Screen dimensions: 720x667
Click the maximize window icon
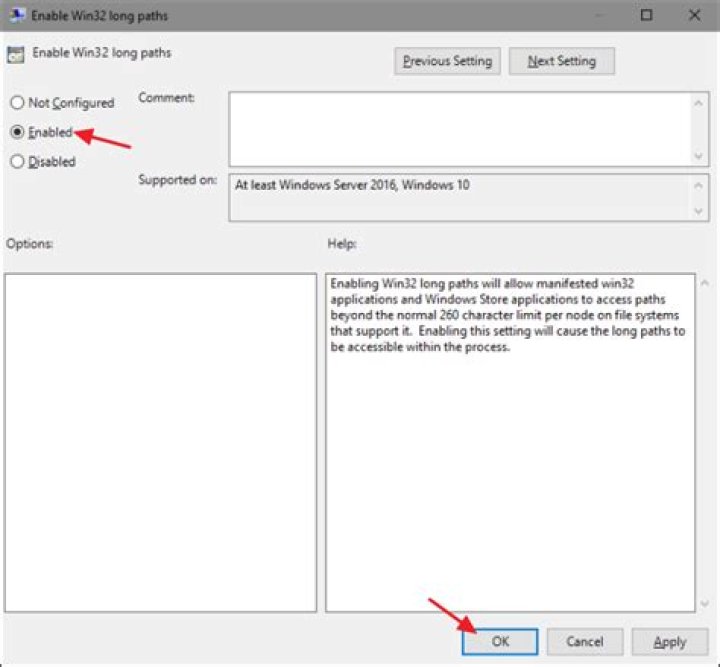click(x=646, y=16)
